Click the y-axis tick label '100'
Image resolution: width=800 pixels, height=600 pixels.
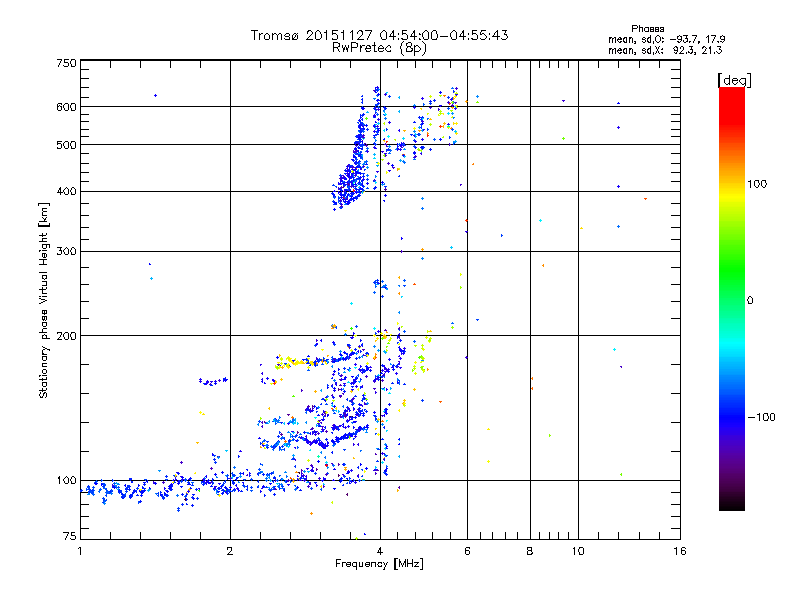pyautogui.click(x=66, y=480)
